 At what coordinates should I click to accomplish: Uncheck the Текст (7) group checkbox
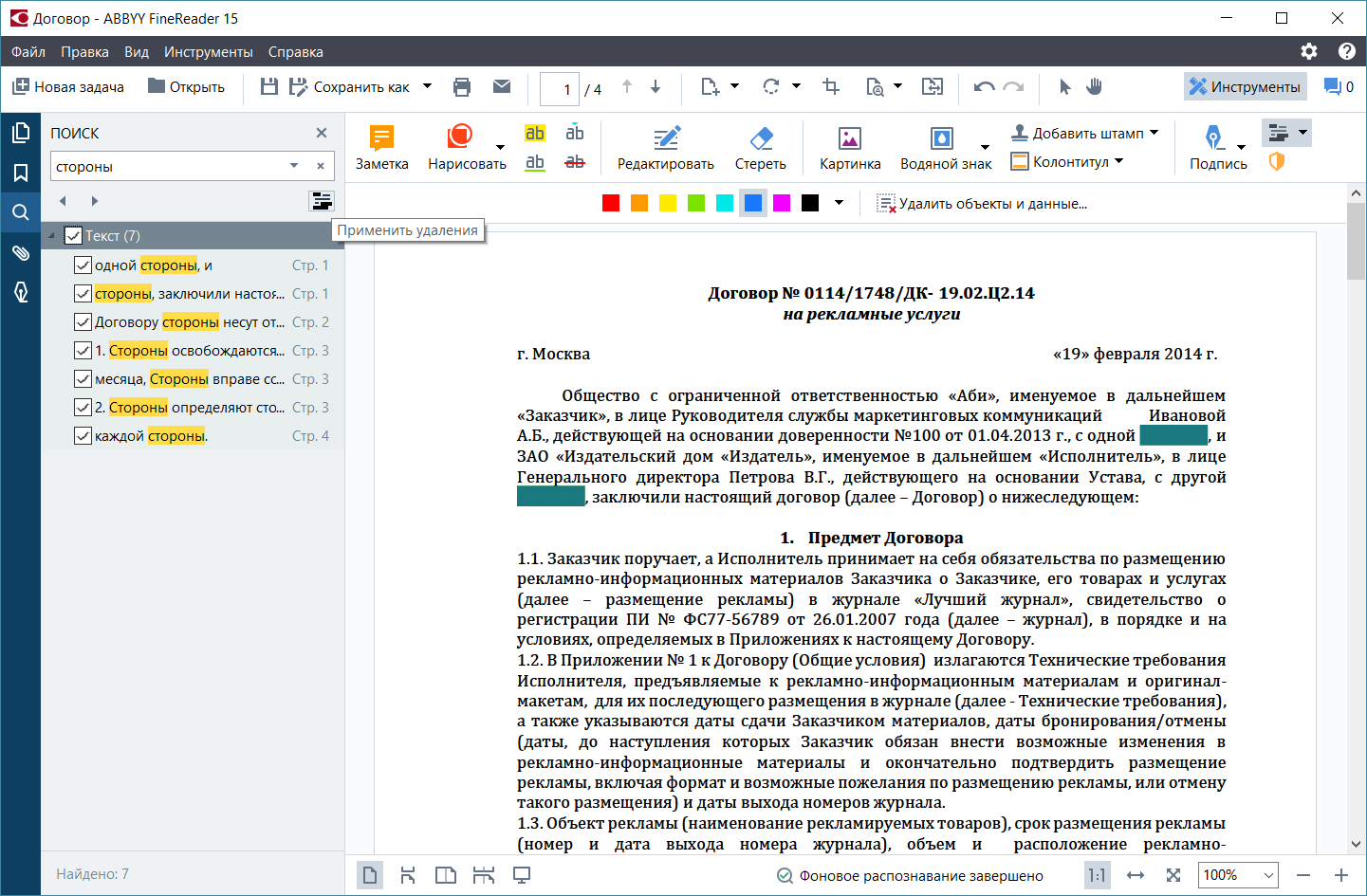pos(73,236)
